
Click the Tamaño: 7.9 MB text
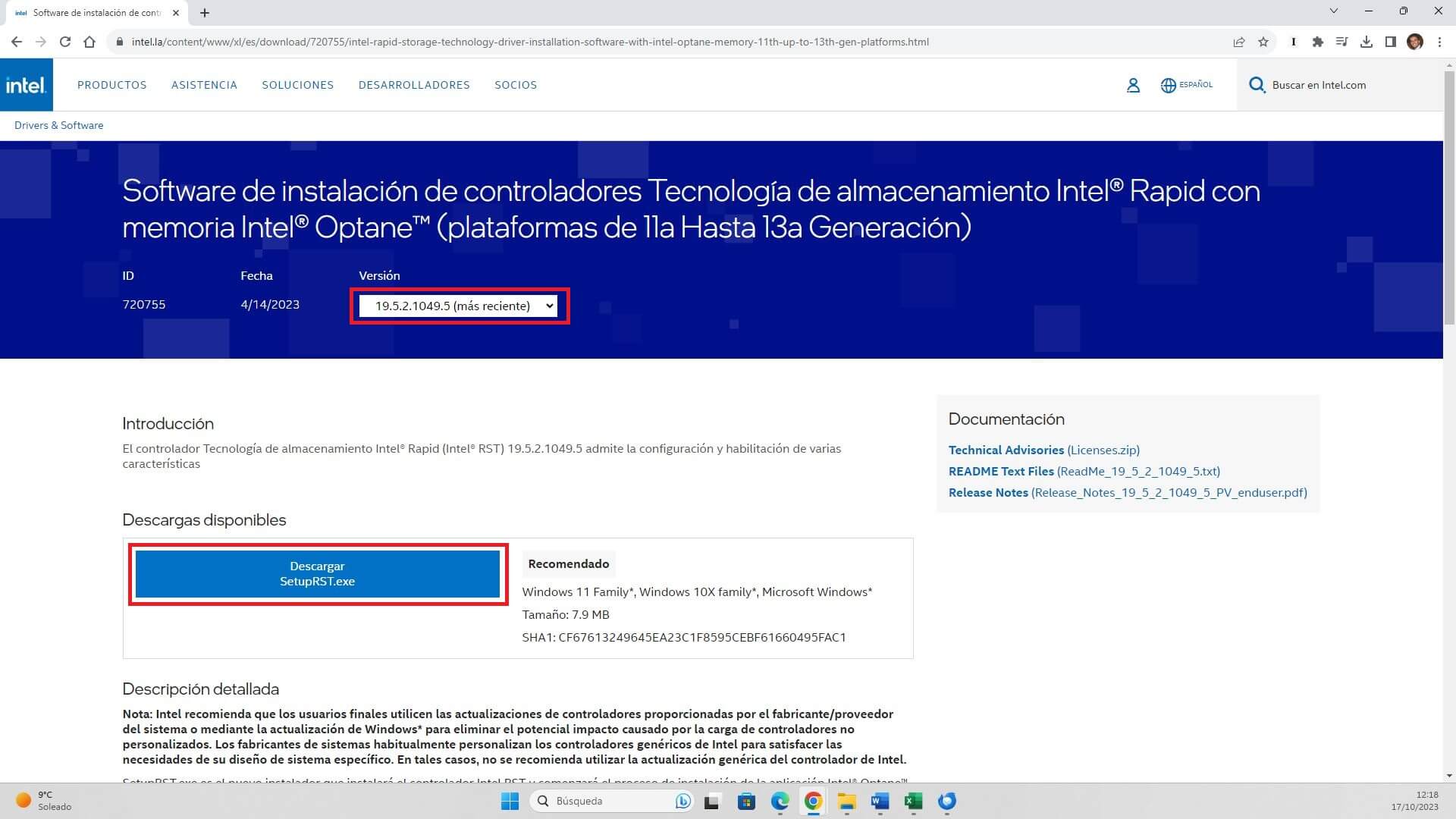(x=566, y=614)
